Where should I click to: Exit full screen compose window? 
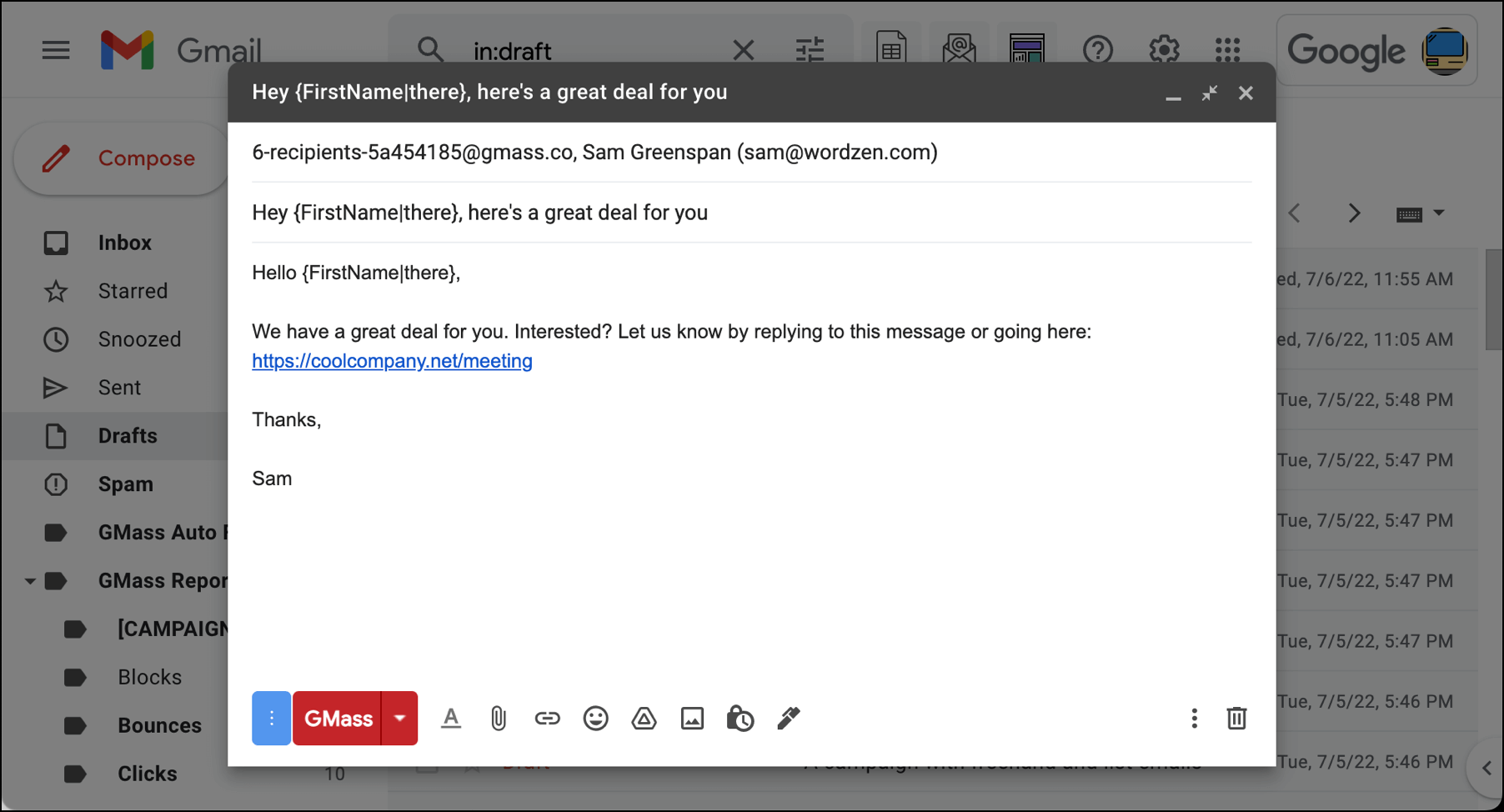coord(1209,93)
